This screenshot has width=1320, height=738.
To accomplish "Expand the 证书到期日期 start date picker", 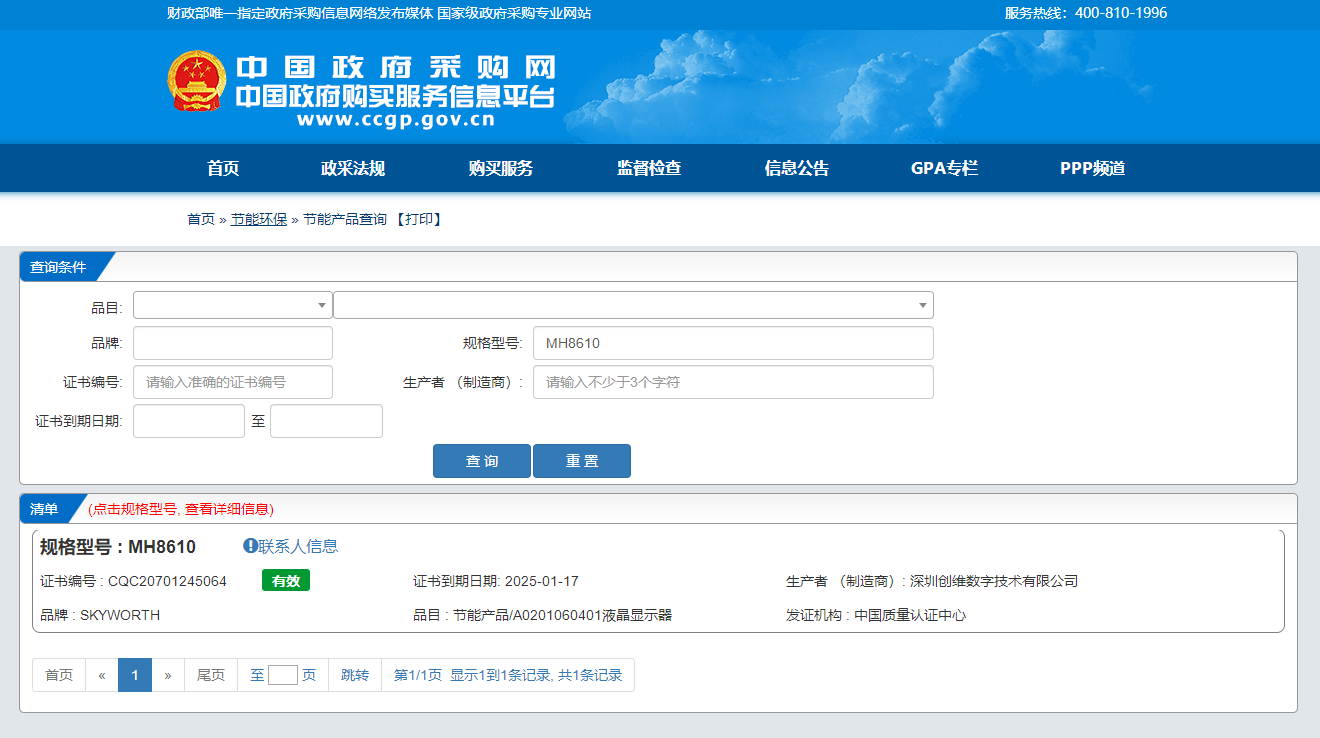I will 188,420.
